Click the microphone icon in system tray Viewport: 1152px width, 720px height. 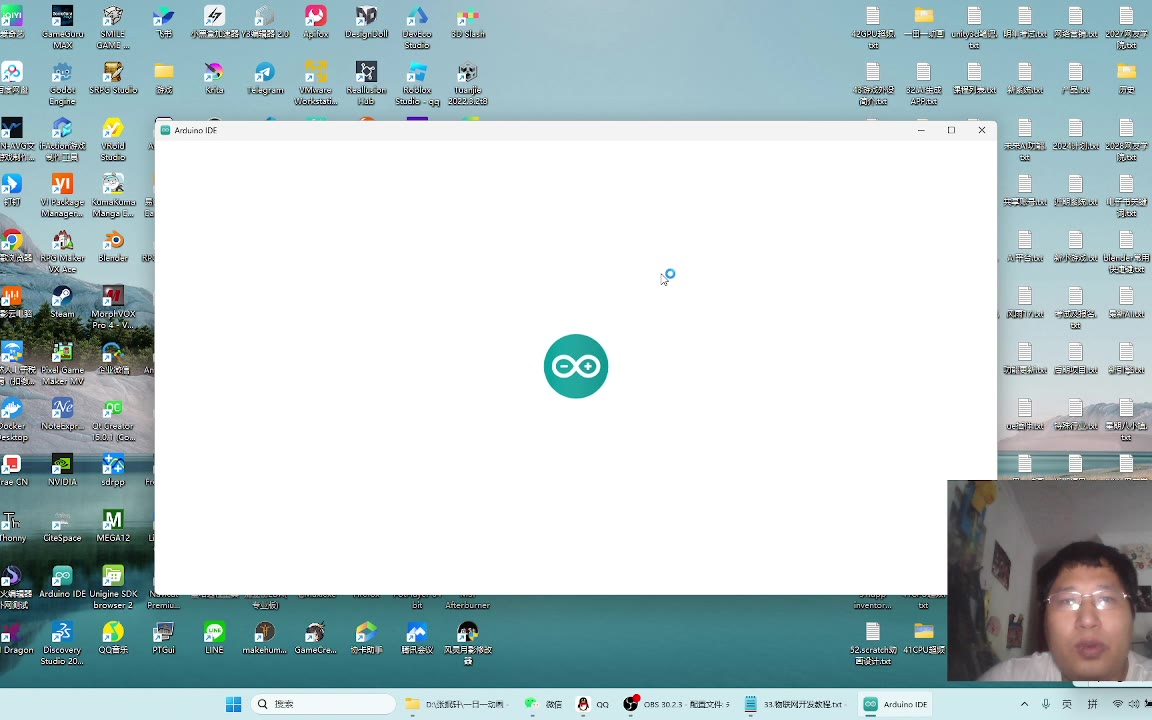tap(1045, 704)
